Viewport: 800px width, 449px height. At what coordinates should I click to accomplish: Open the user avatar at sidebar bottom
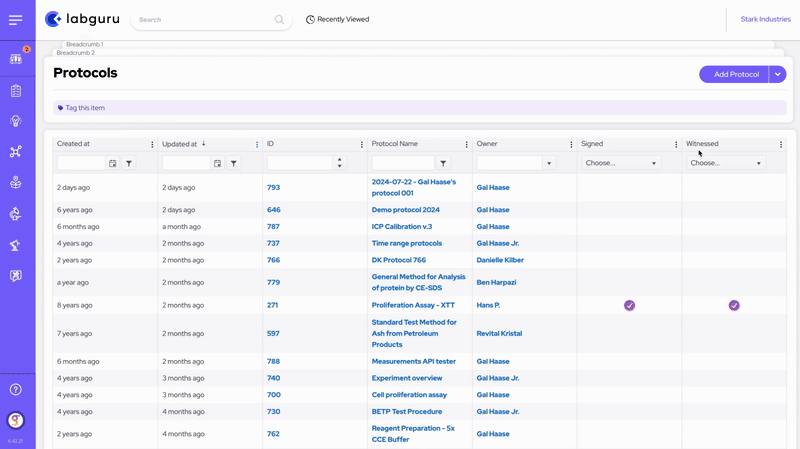[x=16, y=420]
